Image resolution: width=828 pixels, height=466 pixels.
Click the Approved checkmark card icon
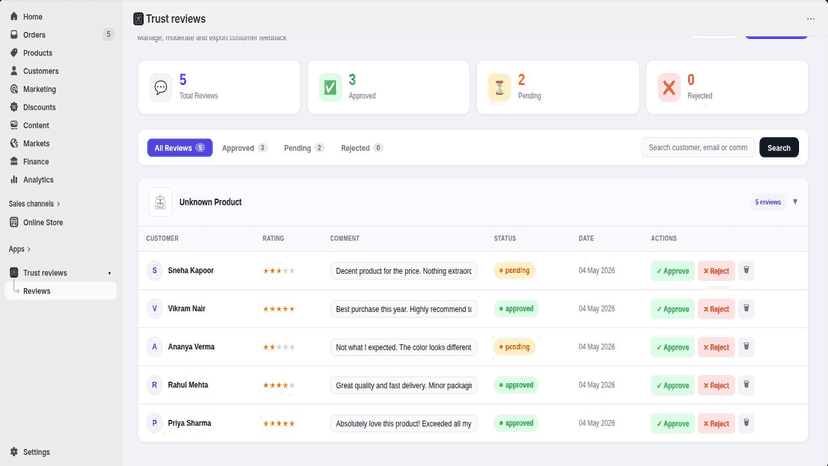point(330,87)
